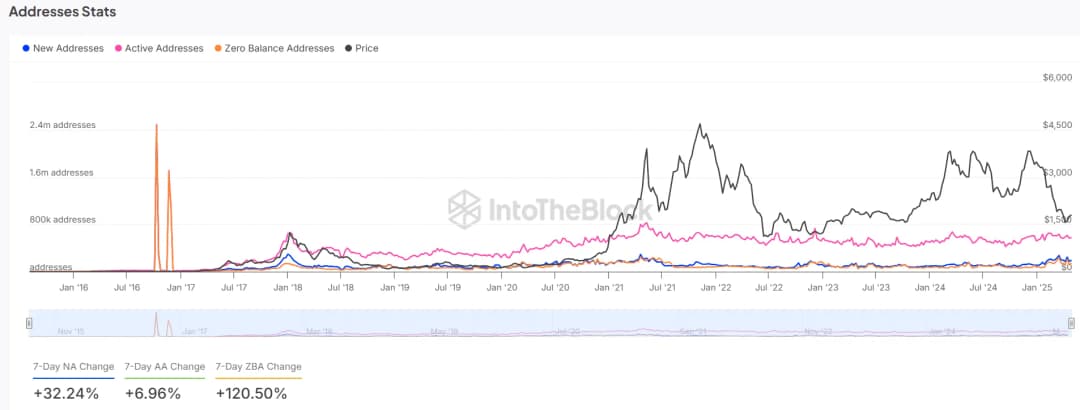Image resolution: width=1080 pixels, height=410 pixels.
Task: Toggle the Active Addresses series label
Action: pyautogui.click(x=164, y=48)
